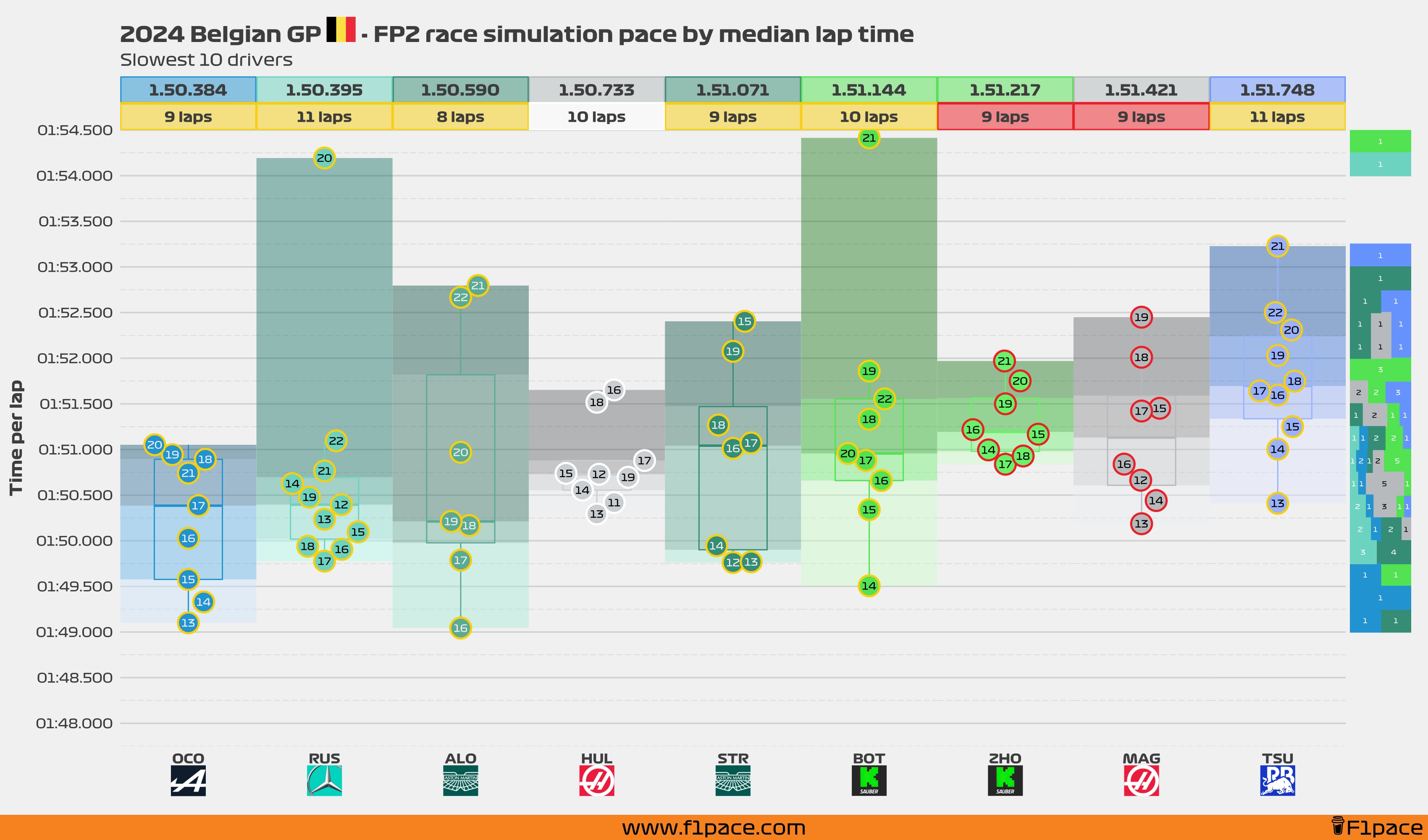Click the BOT driver label

coord(869,758)
